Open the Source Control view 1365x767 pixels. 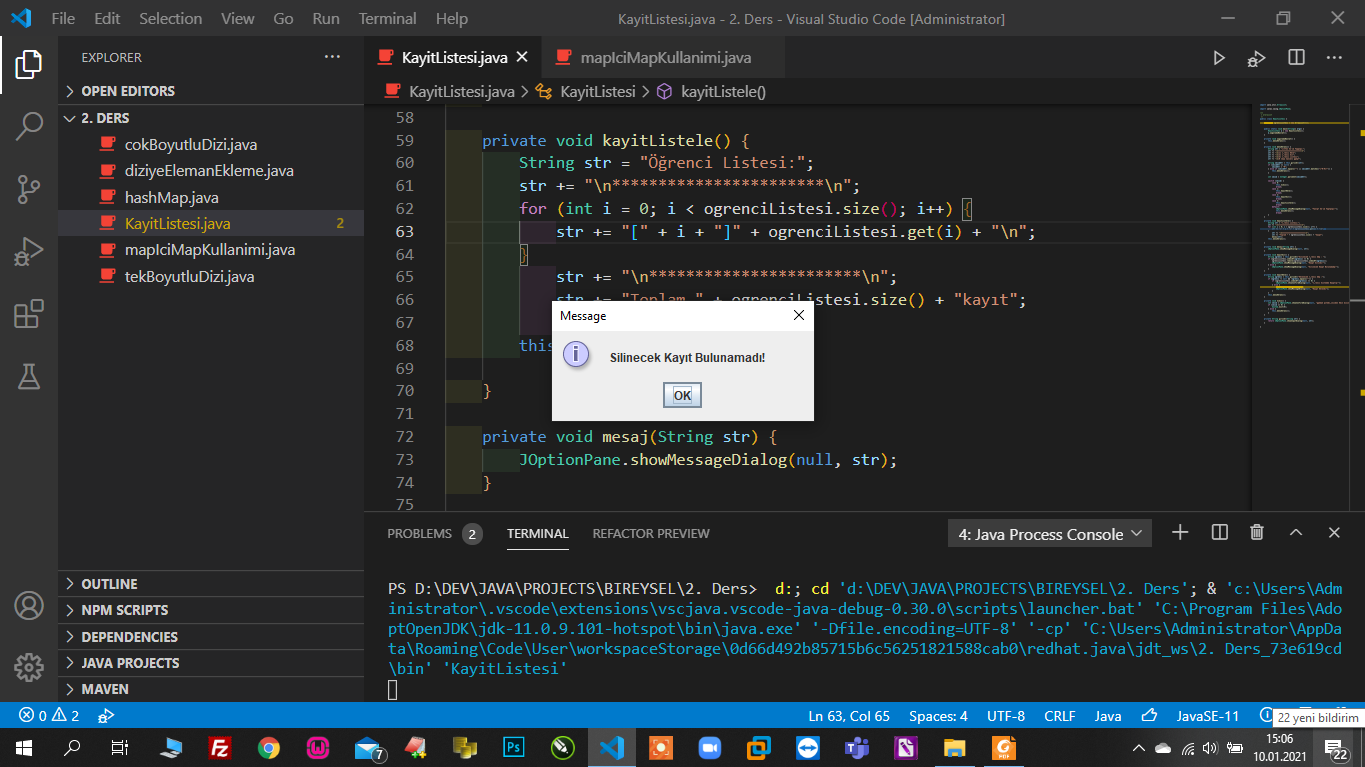(29, 189)
